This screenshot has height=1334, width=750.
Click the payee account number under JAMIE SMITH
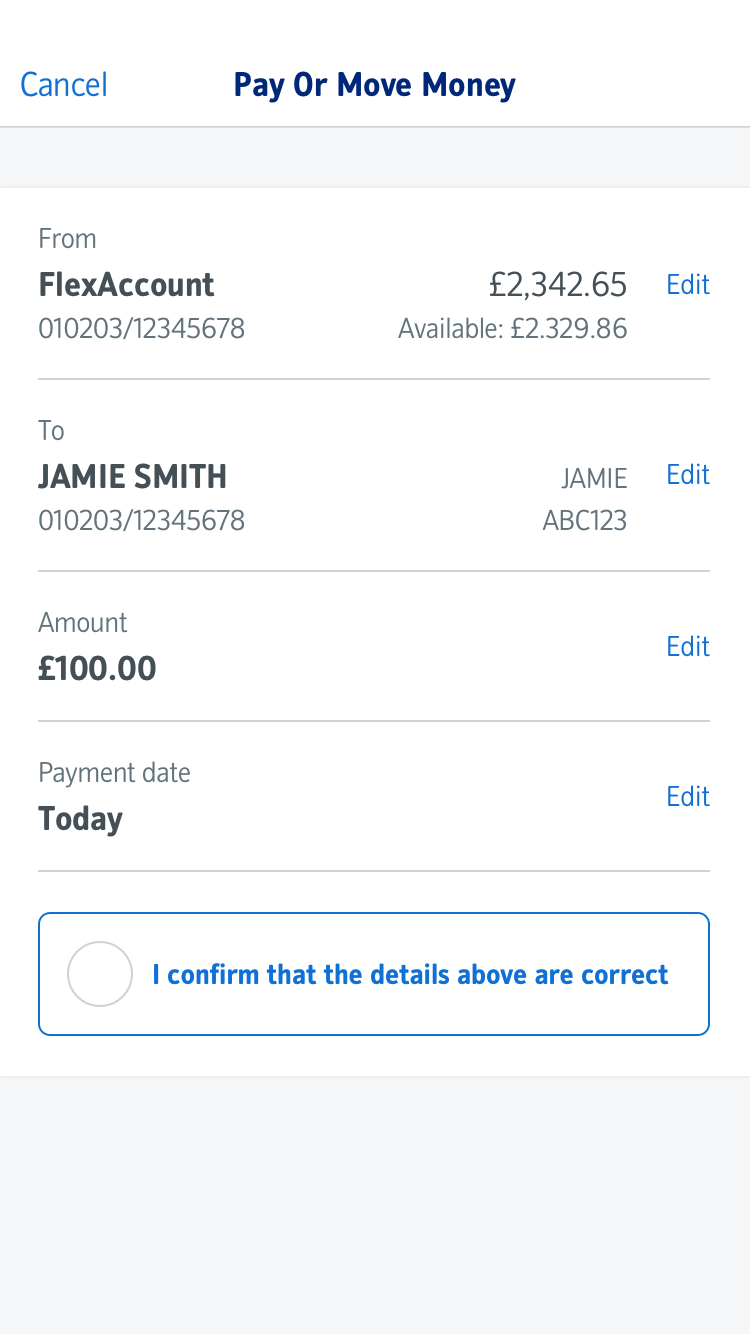pyautogui.click(x=141, y=520)
